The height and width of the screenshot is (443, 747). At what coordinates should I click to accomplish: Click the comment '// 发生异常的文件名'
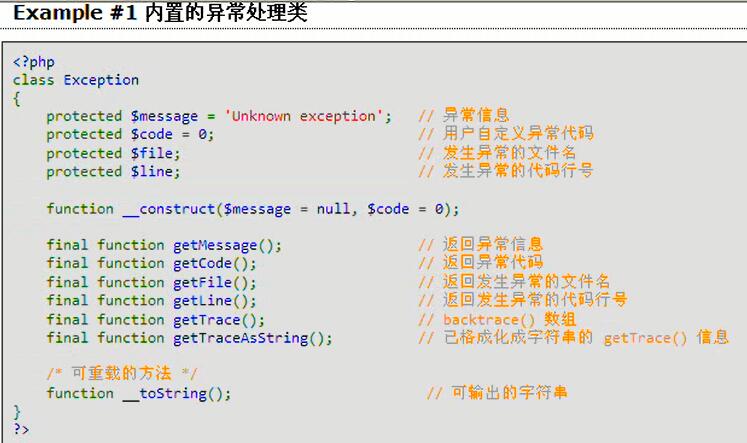click(x=497, y=152)
